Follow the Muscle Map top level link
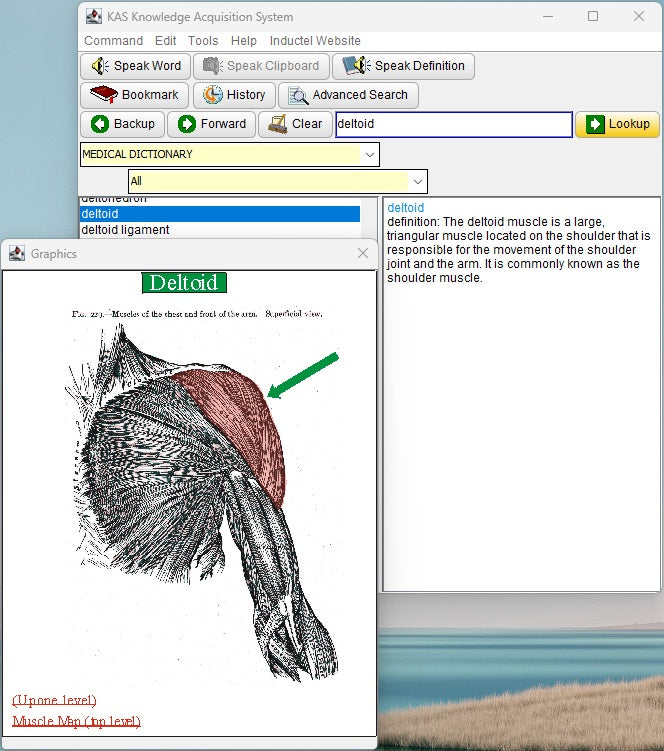Viewport: 664px width, 751px height. coord(76,721)
